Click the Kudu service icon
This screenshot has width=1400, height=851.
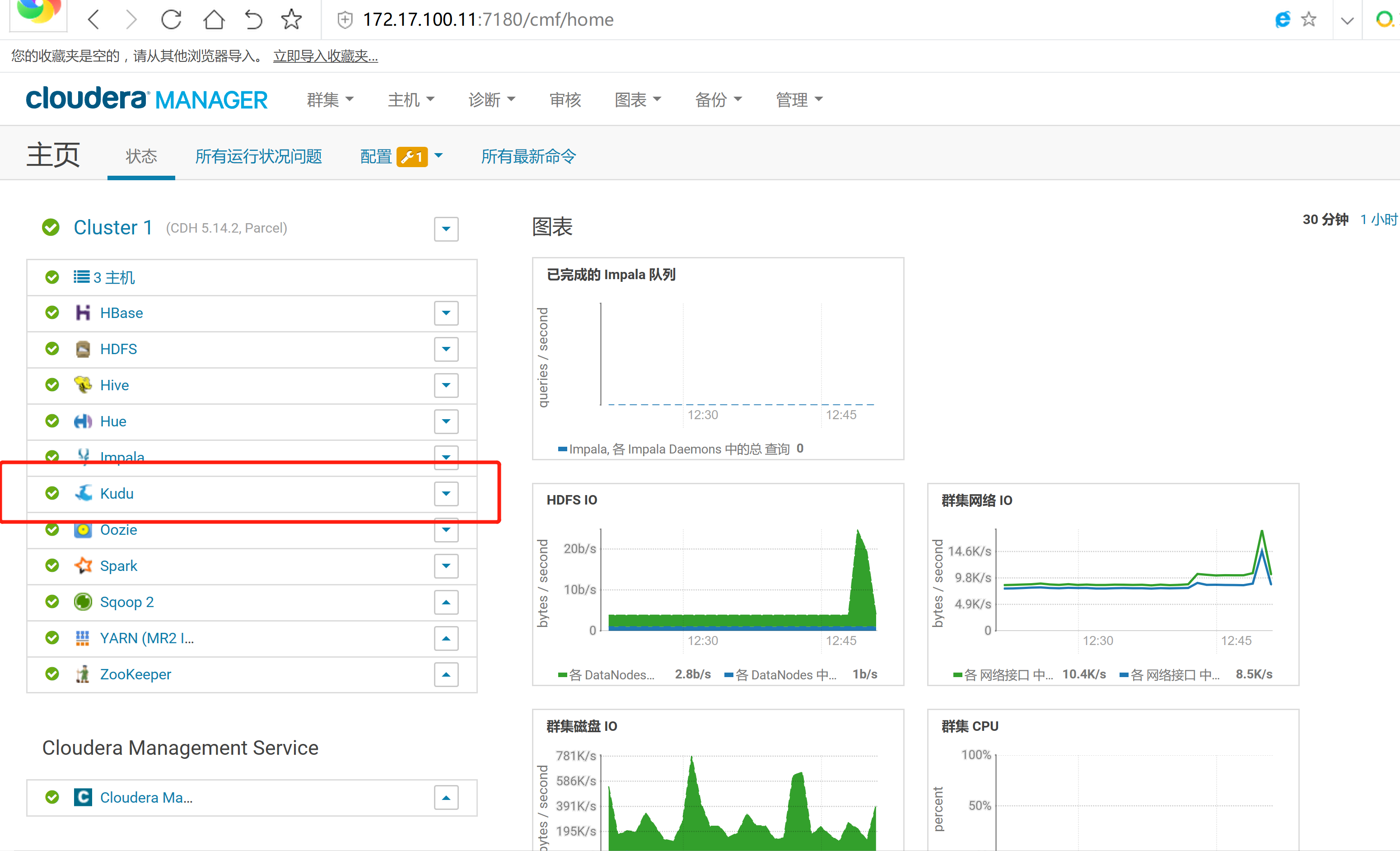coord(84,493)
